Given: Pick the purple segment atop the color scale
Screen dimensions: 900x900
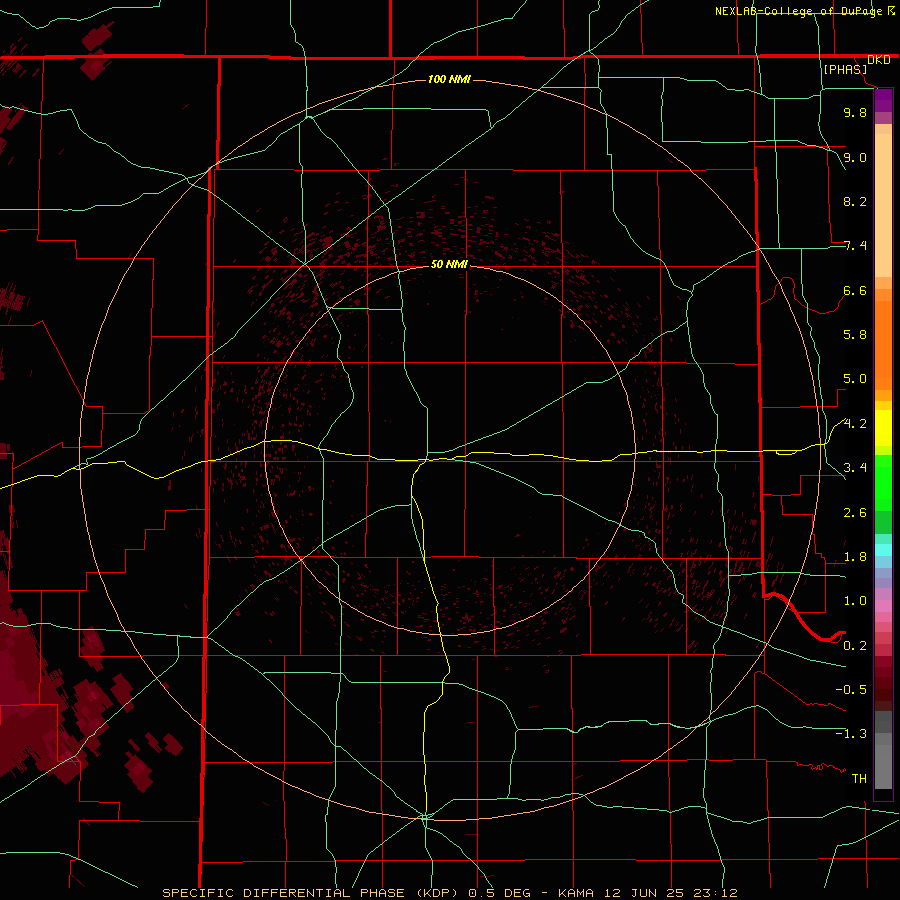Looking at the screenshot, I should (883, 100).
